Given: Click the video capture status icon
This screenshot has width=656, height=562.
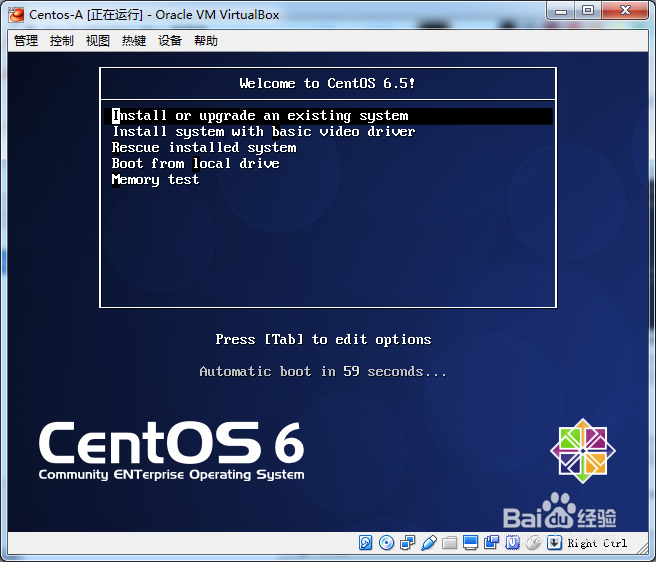Looking at the screenshot, I should [x=491, y=543].
